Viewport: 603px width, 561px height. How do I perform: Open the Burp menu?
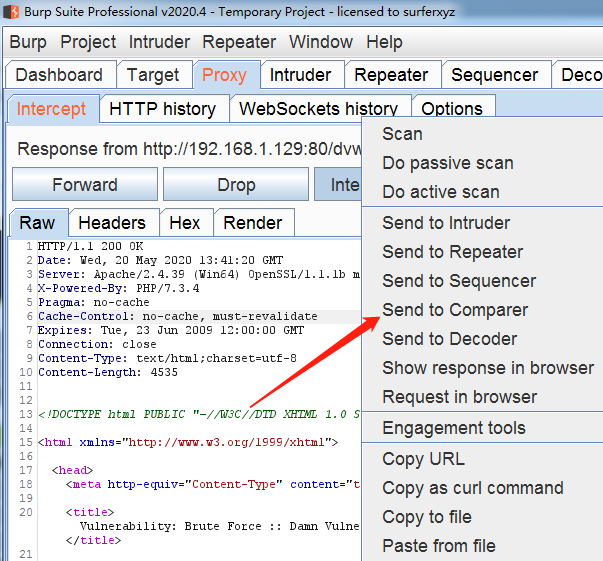(x=28, y=42)
